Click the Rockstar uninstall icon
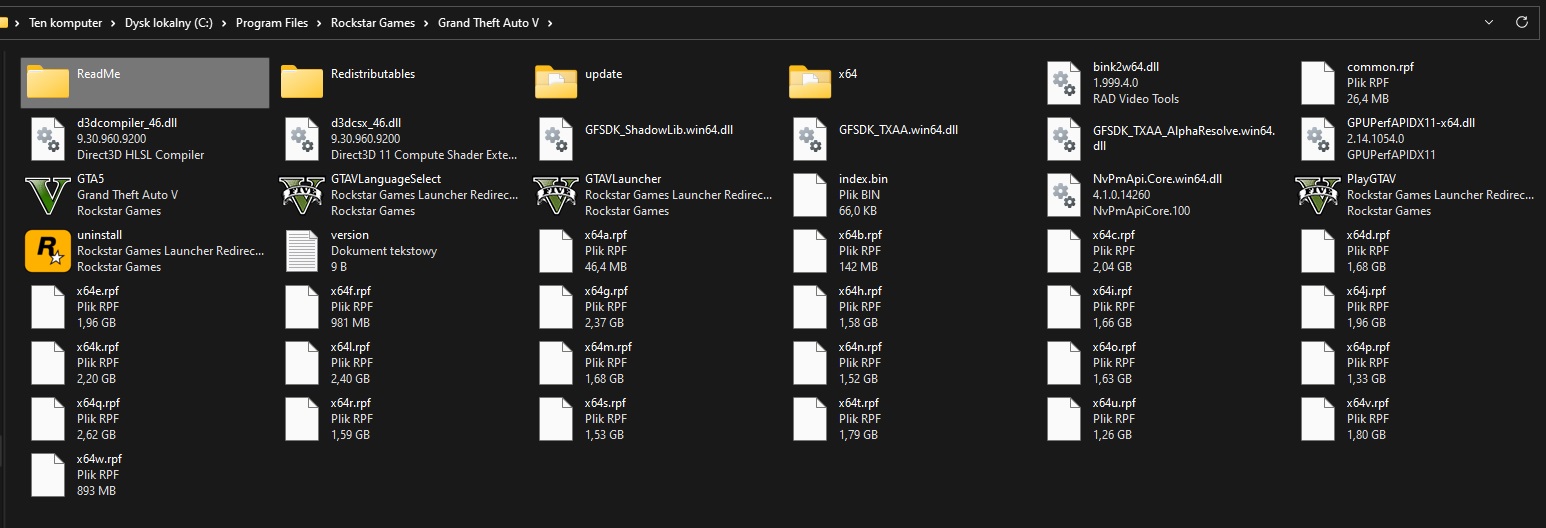1546x528 pixels. coord(47,251)
